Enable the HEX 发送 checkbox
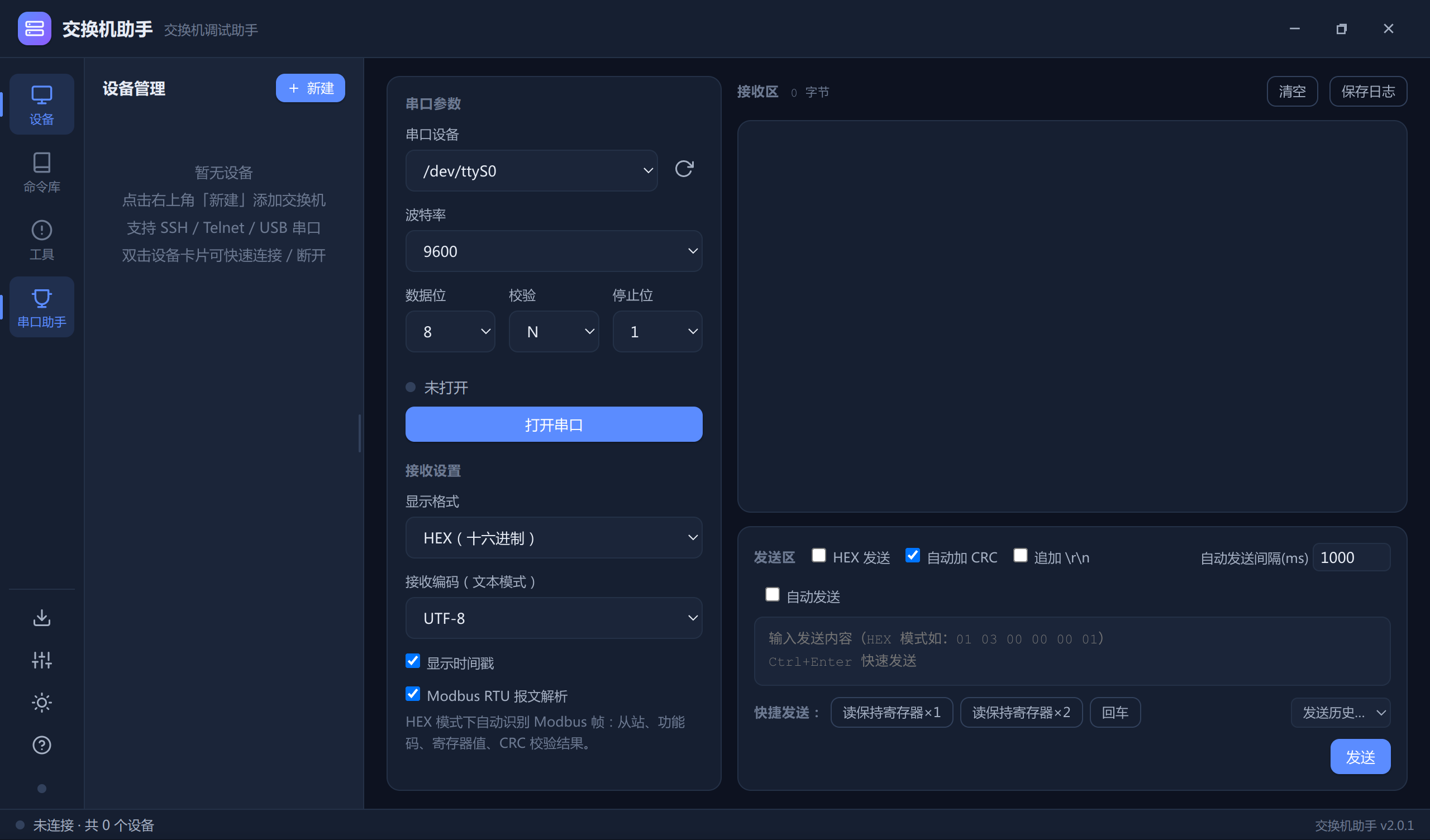1430x840 pixels. (x=818, y=556)
